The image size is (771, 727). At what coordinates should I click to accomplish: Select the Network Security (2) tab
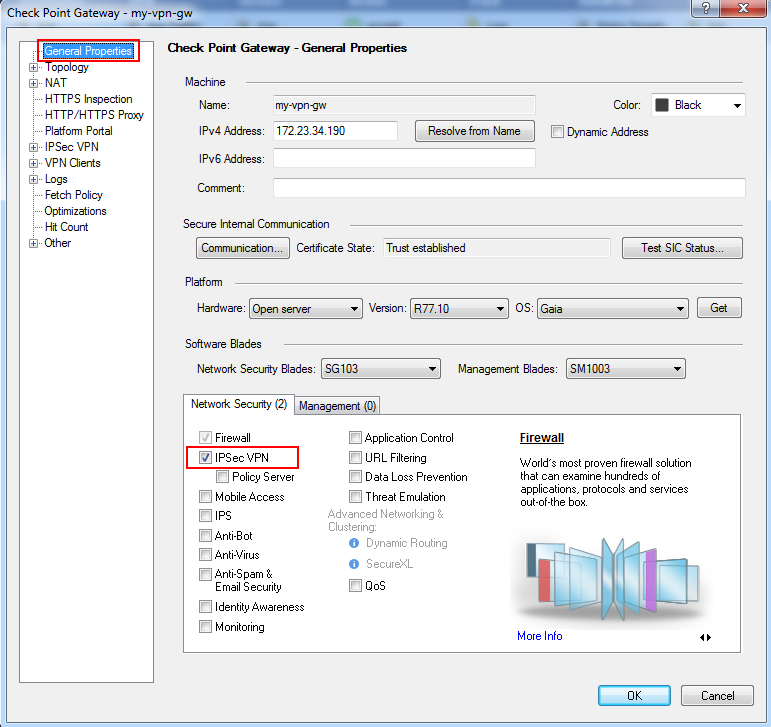pos(239,404)
